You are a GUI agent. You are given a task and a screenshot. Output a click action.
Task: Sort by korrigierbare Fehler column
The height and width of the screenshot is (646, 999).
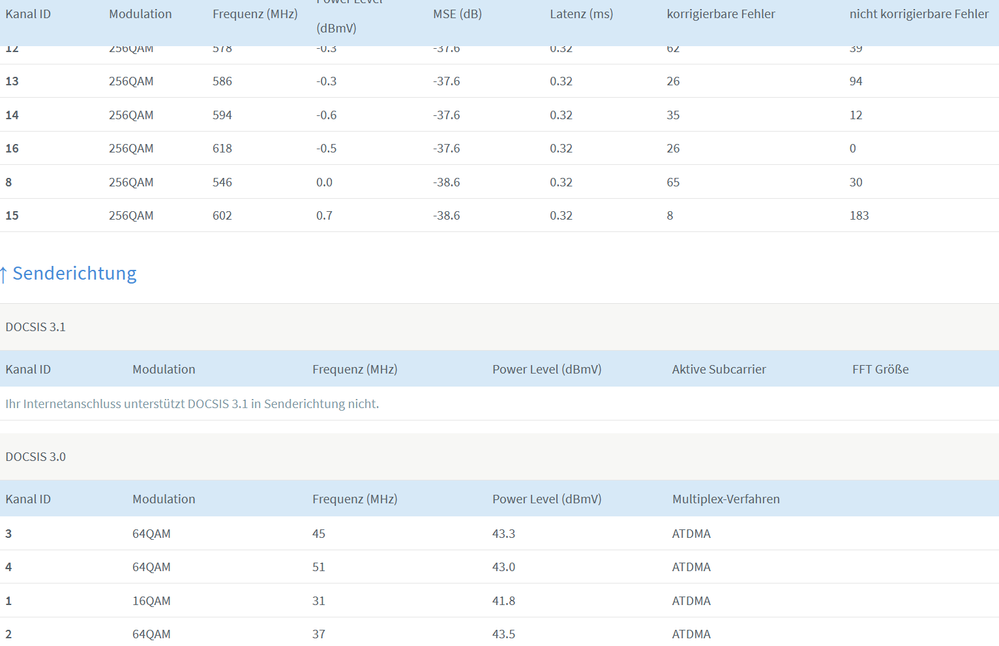[x=720, y=14]
